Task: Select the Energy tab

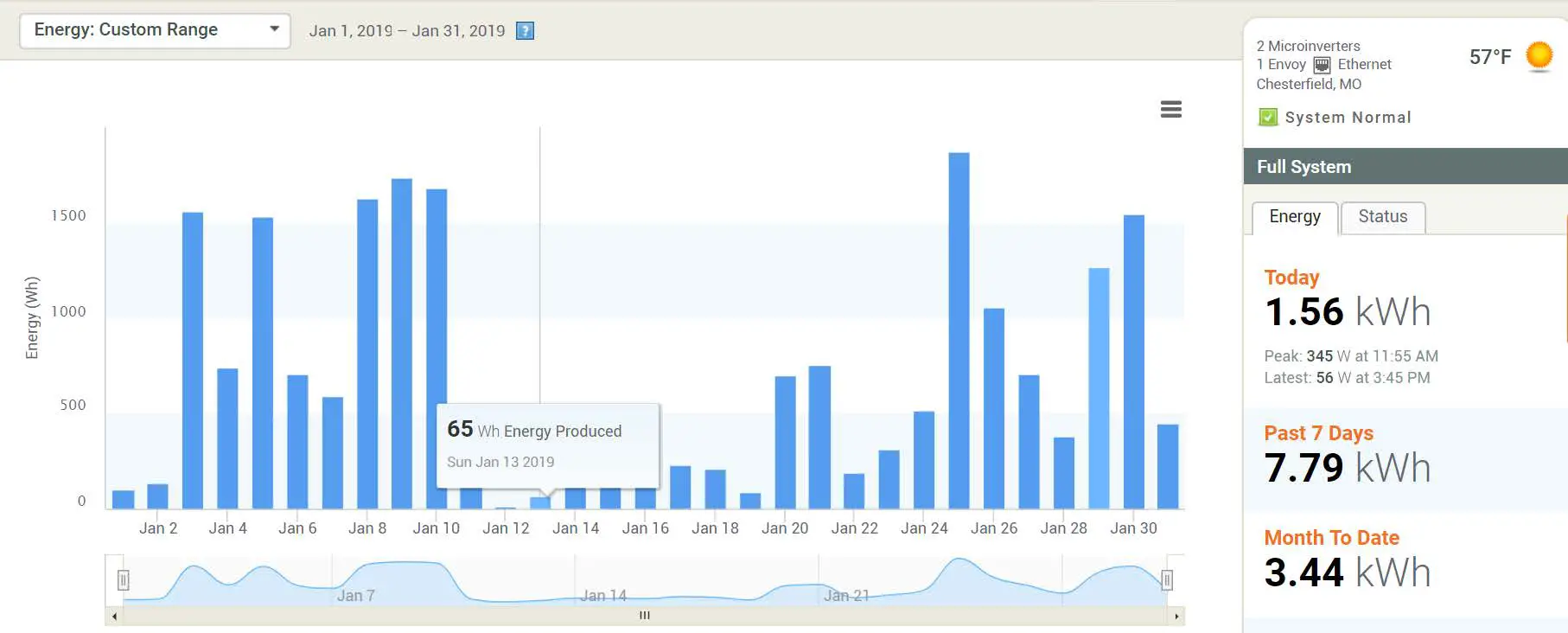Action: pyautogui.click(x=1294, y=217)
